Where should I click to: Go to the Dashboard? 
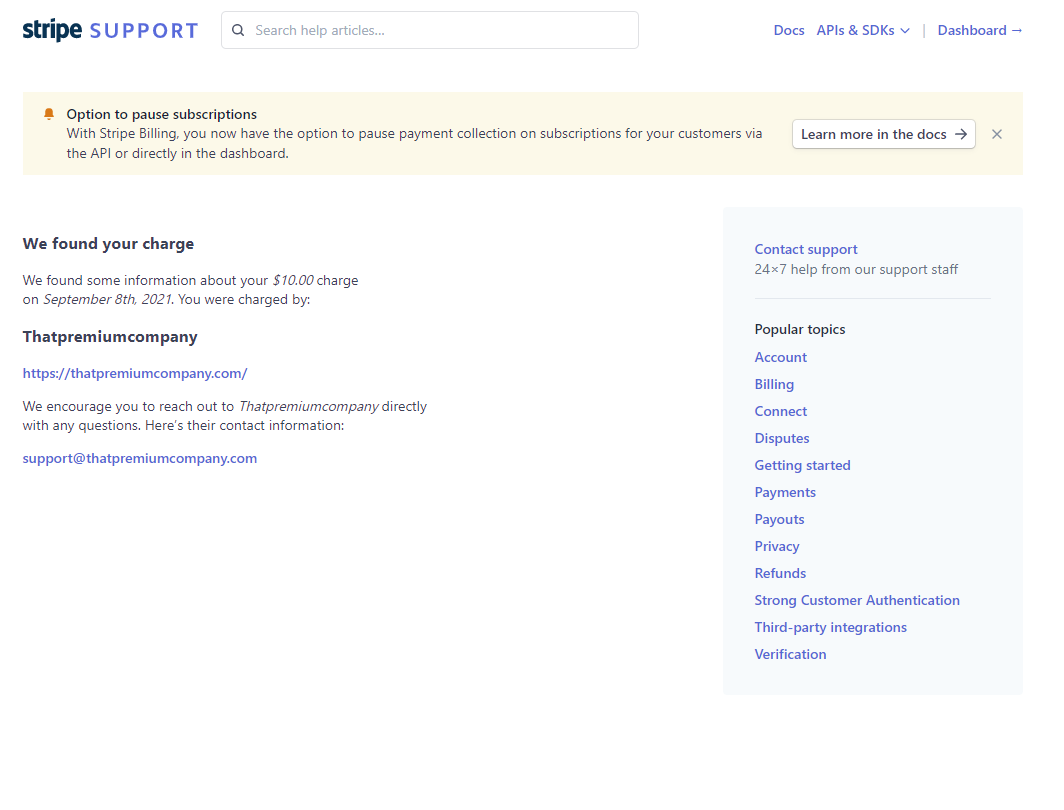[x=980, y=31]
